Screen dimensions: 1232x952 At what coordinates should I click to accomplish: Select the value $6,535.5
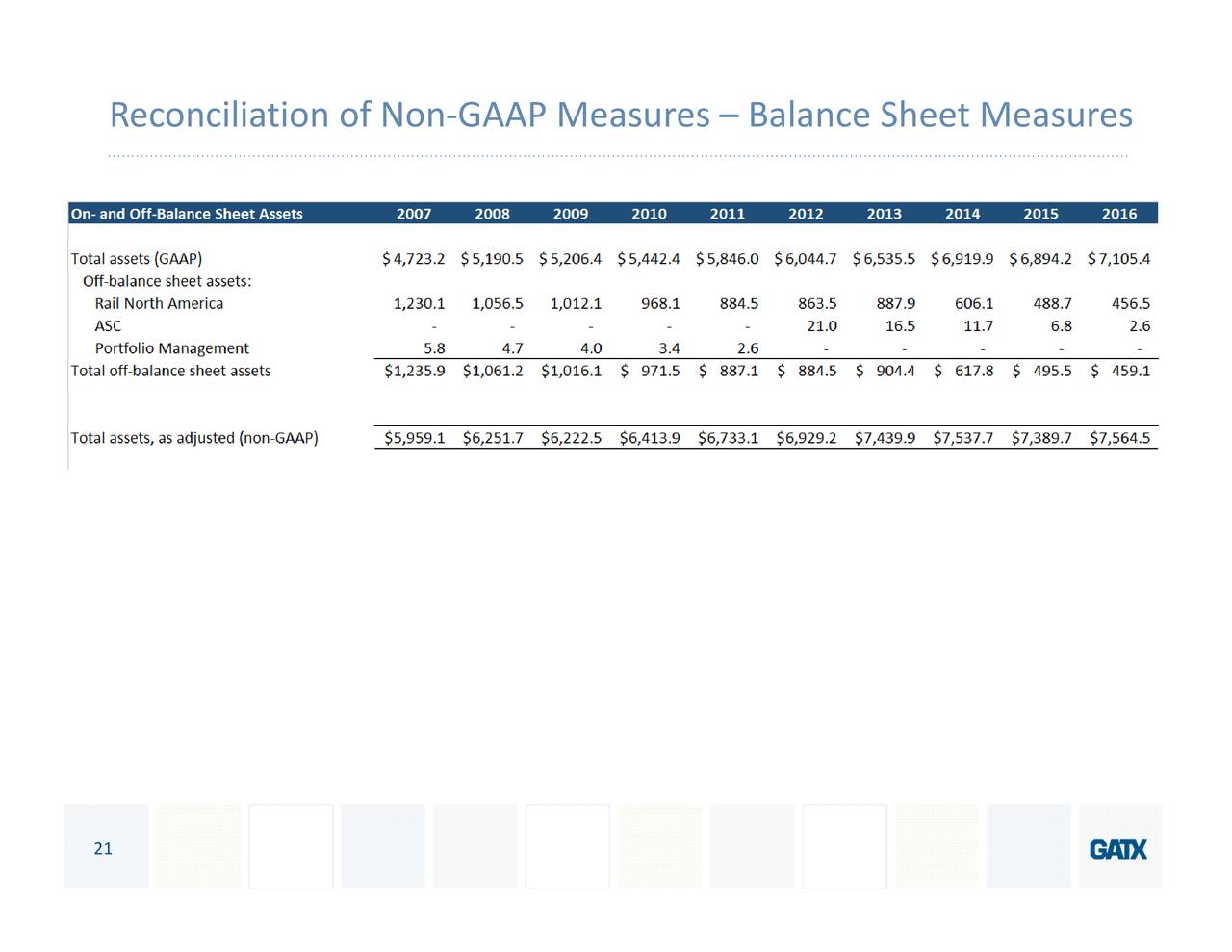point(885,259)
